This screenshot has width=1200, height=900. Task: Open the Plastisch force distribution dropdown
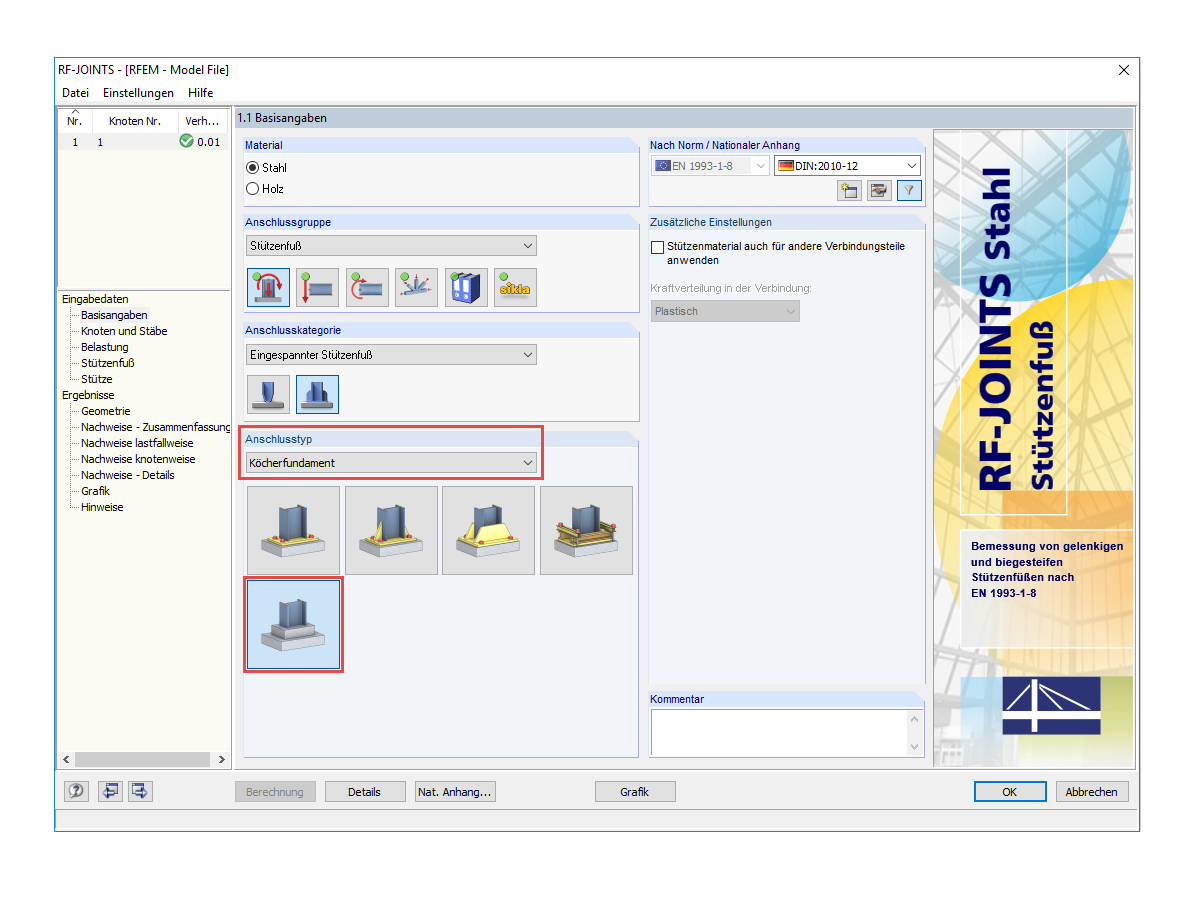coord(725,311)
